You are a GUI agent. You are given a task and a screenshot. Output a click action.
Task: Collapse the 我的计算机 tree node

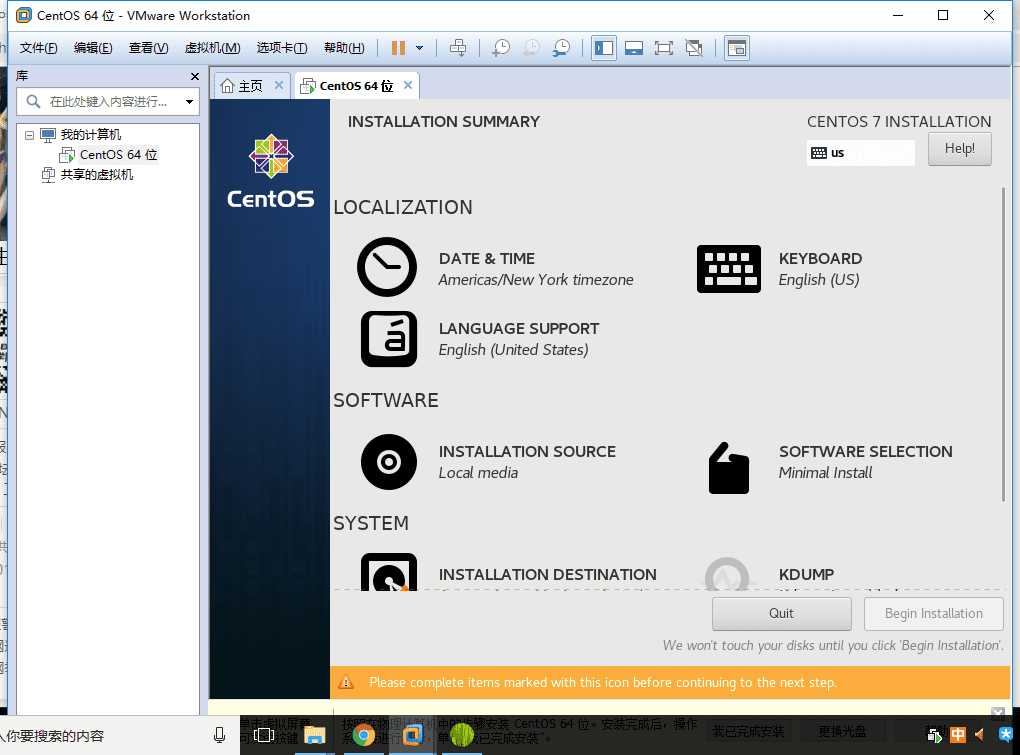pos(29,135)
